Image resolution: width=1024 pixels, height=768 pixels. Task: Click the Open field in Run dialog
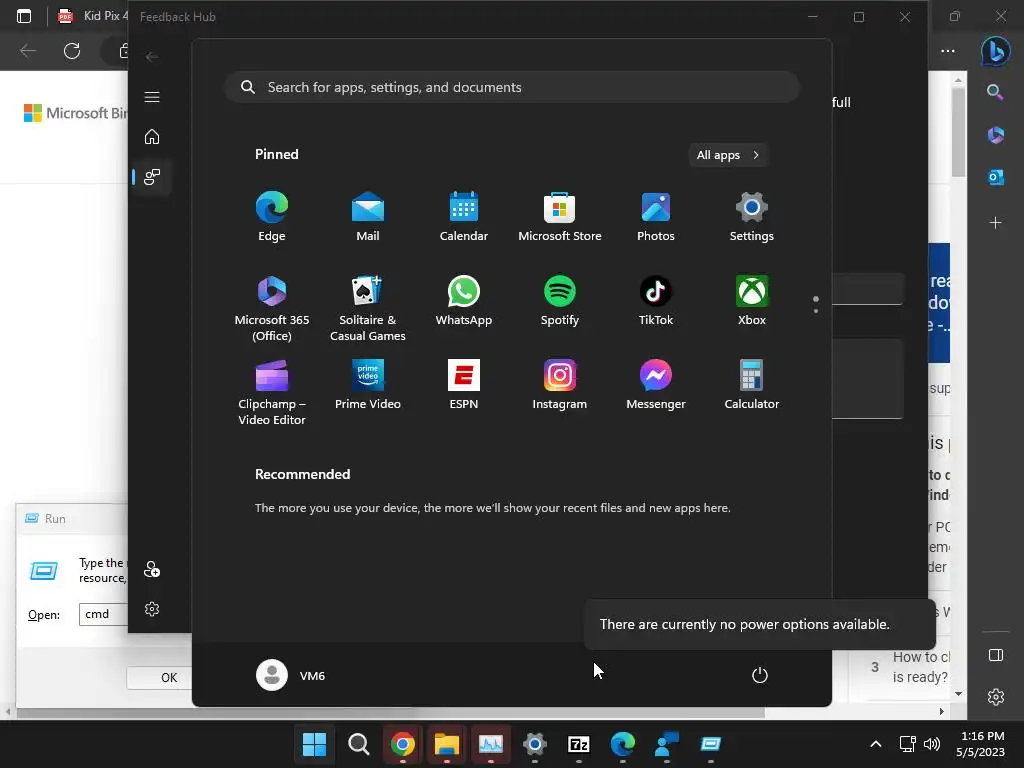pyautogui.click(x=103, y=614)
